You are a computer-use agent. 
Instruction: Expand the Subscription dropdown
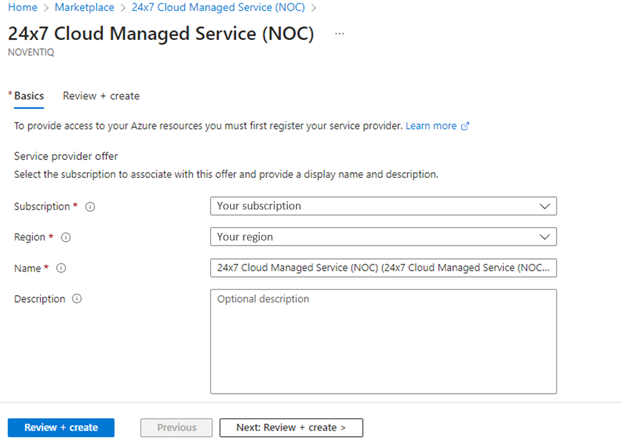click(x=383, y=206)
